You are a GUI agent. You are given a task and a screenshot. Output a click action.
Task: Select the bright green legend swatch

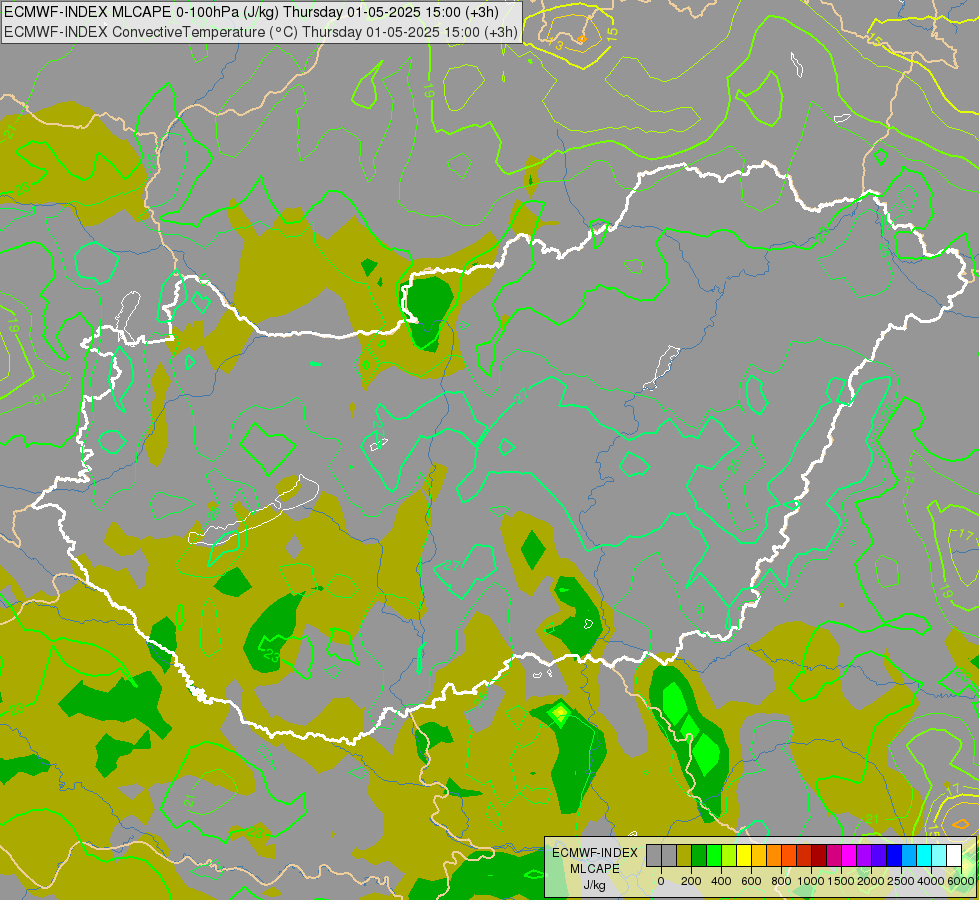click(x=714, y=855)
